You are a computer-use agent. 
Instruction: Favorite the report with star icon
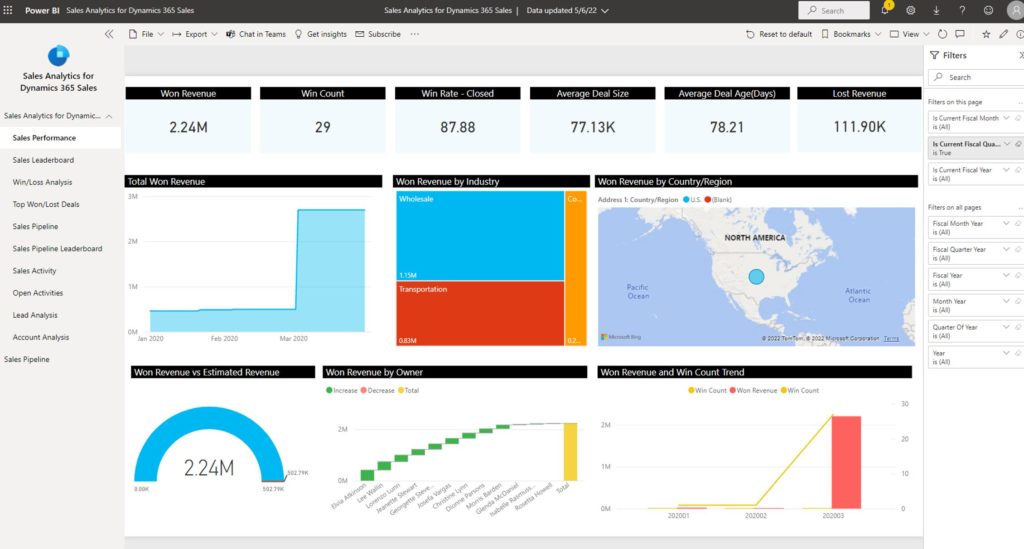tap(986, 34)
